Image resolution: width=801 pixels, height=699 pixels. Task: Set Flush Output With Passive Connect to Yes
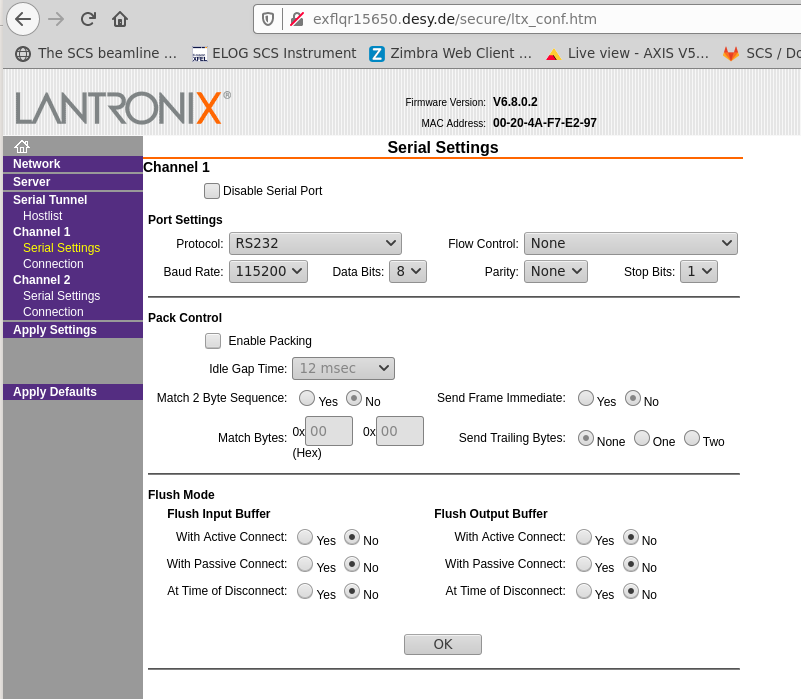(x=583, y=564)
